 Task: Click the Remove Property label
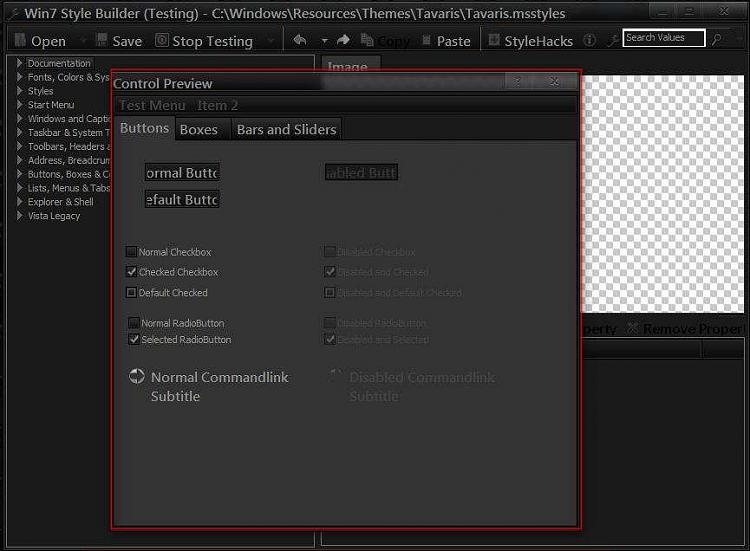[694, 329]
